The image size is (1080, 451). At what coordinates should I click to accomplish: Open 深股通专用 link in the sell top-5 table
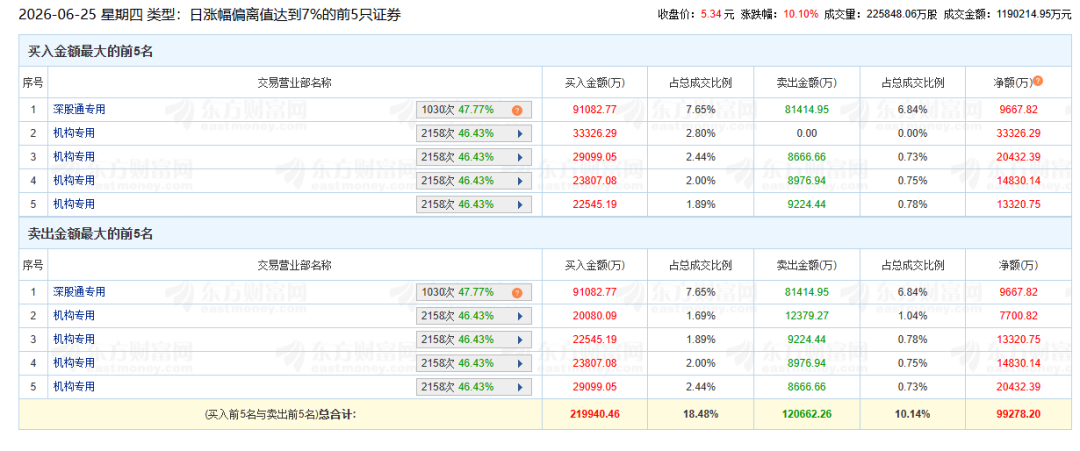point(79,292)
